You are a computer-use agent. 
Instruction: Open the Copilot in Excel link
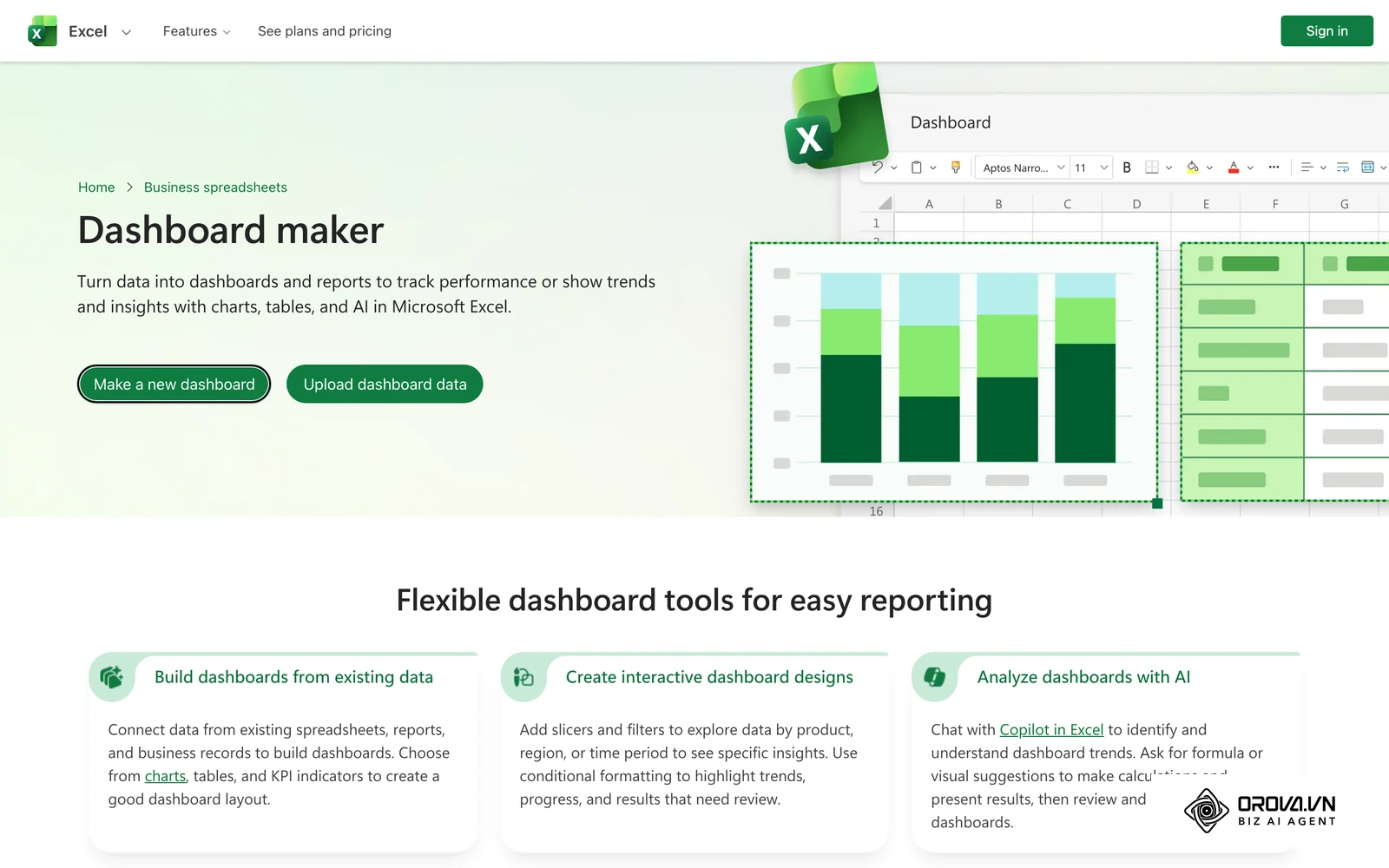pyautogui.click(x=1051, y=730)
